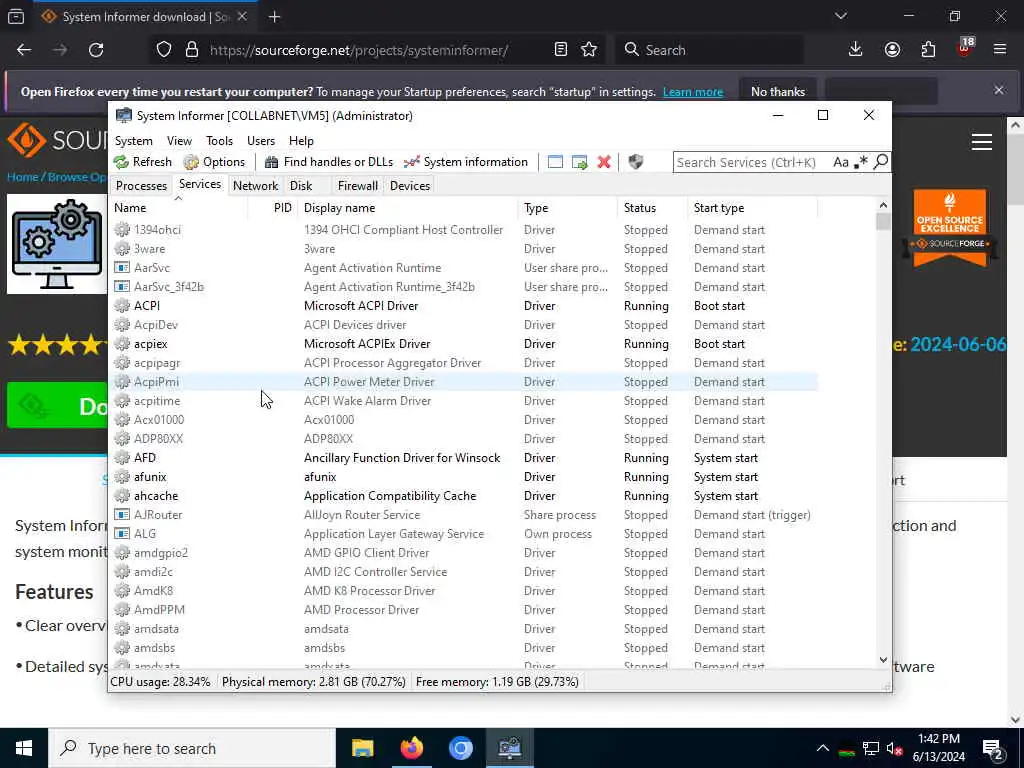This screenshot has width=1024, height=768.
Task: Open the Firefox application menu
Action: click(1000, 50)
